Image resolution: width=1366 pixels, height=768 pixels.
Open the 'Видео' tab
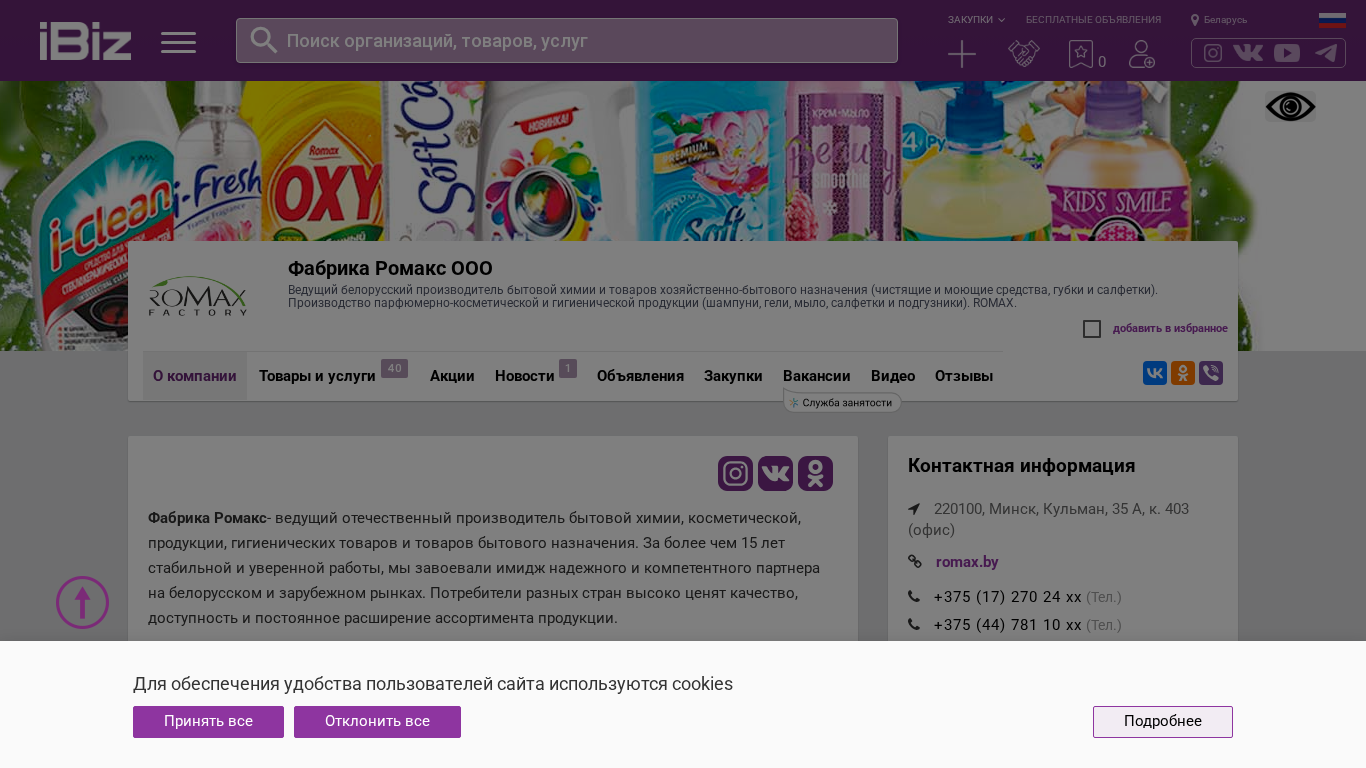893,376
